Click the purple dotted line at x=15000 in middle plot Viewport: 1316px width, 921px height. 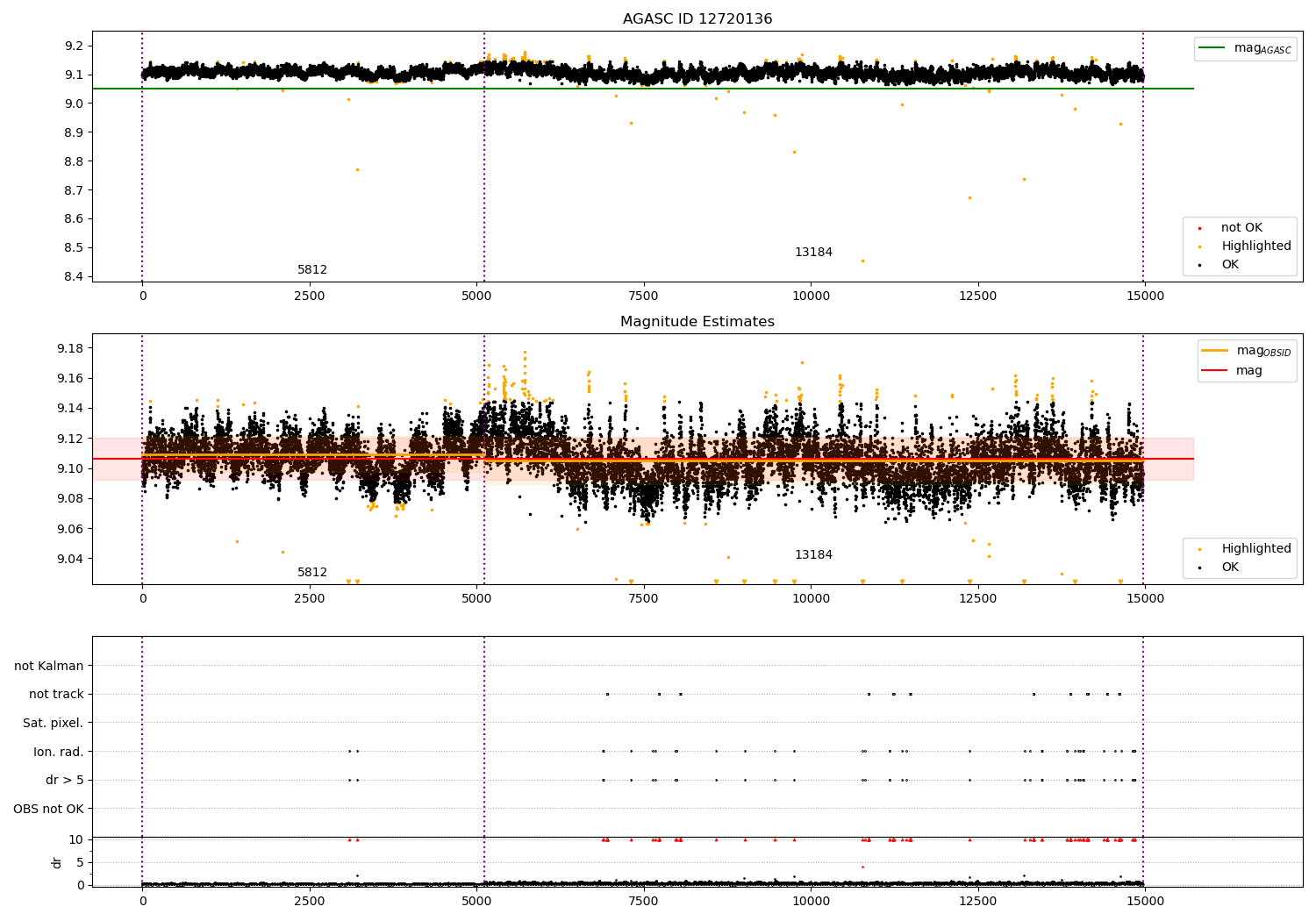click(x=1143, y=459)
